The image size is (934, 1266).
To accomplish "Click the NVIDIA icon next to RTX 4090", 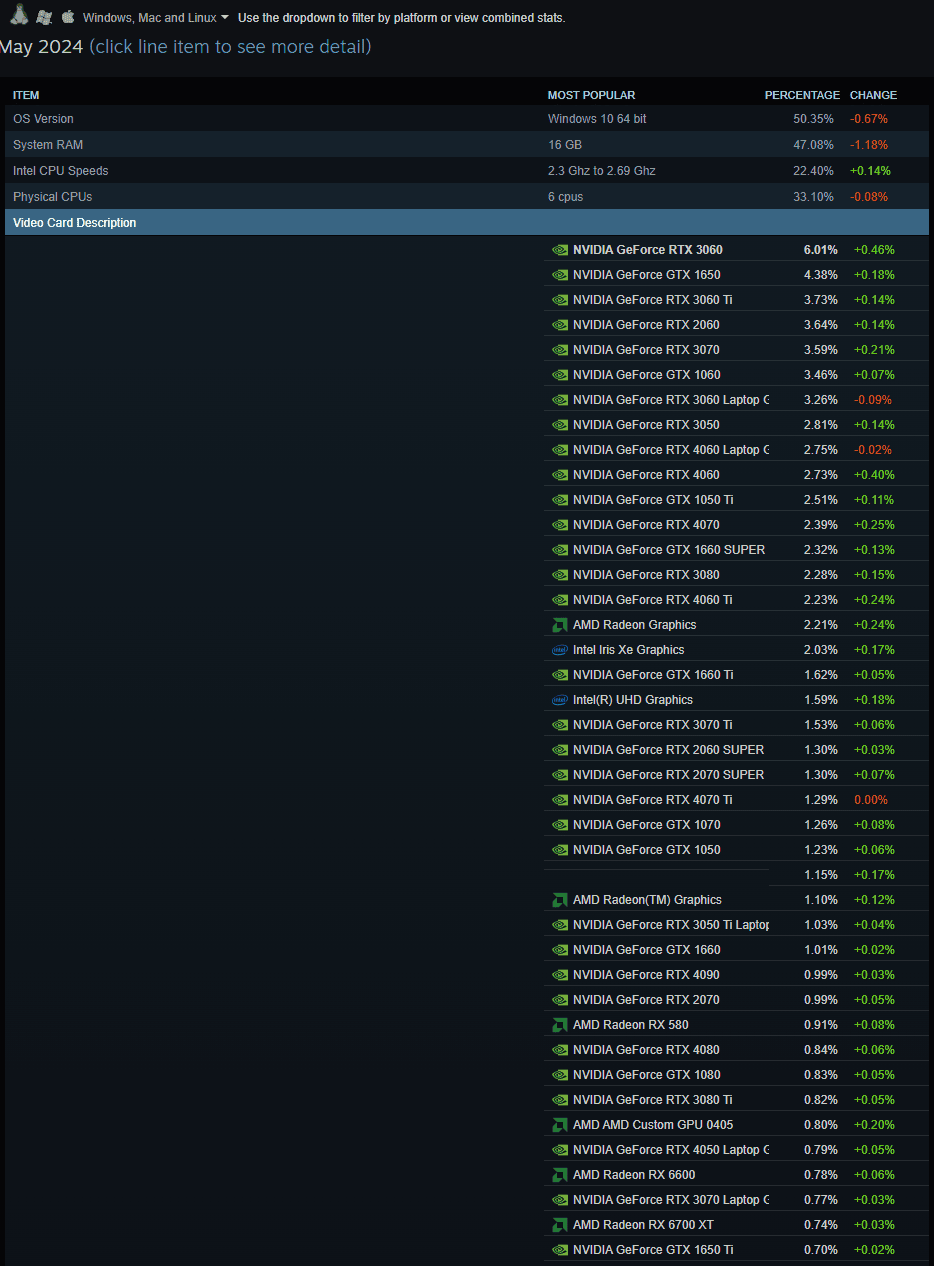I will coord(560,975).
